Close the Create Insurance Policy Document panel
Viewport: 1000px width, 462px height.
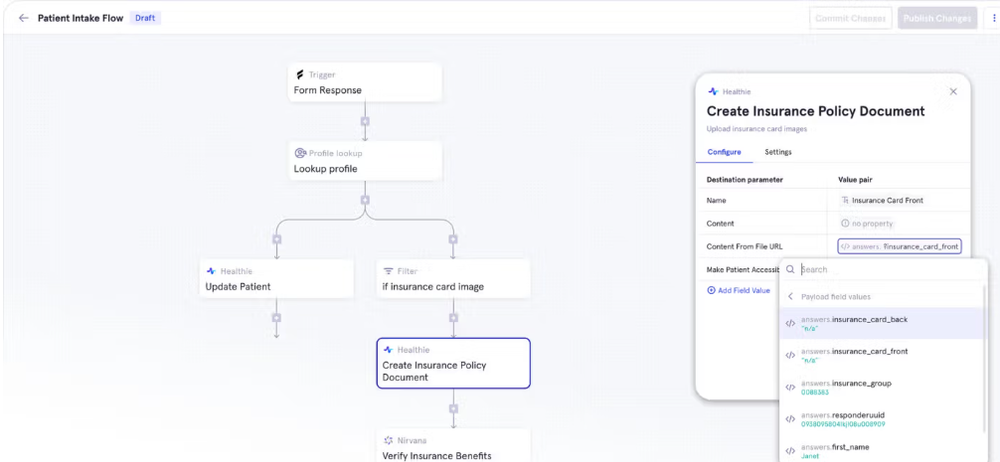coord(953,91)
